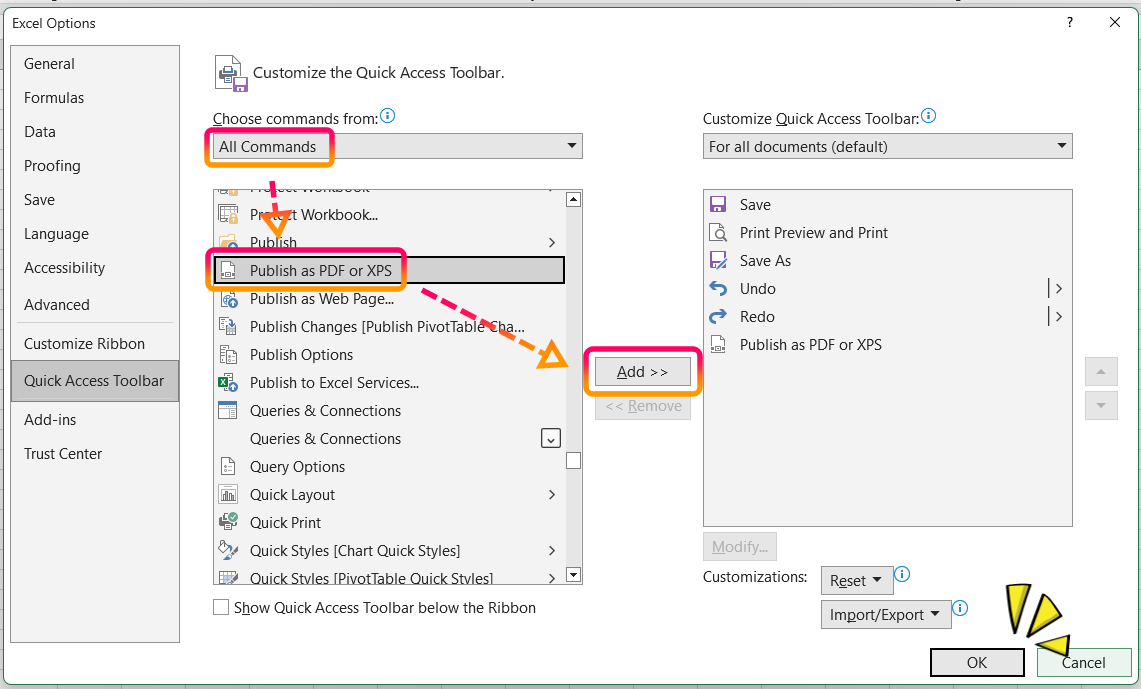Click the Quick Print printer icon
This screenshot has height=689, width=1141.
click(228, 522)
